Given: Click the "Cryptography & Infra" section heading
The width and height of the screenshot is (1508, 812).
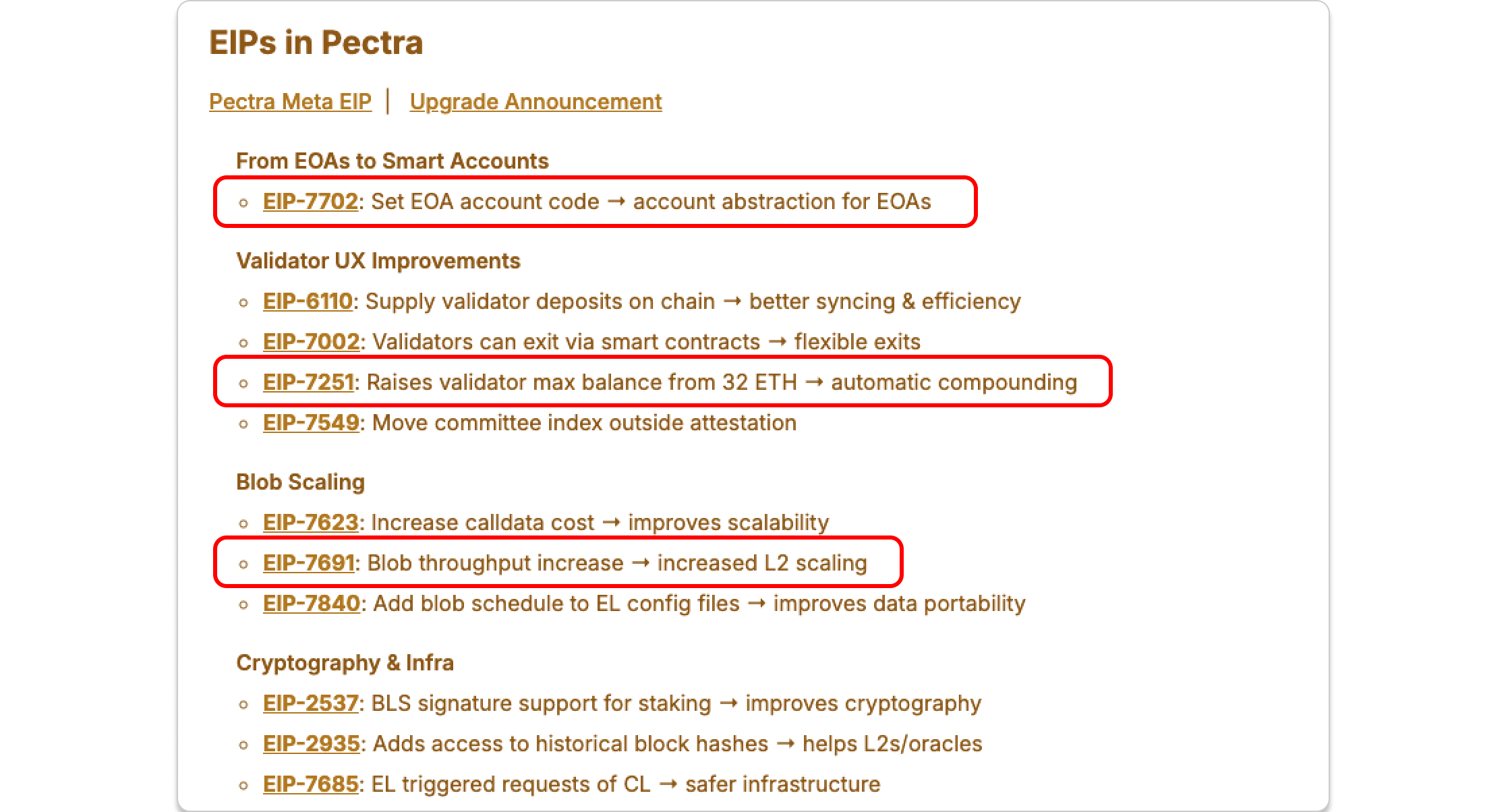Looking at the screenshot, I should [x=345, y=663].
